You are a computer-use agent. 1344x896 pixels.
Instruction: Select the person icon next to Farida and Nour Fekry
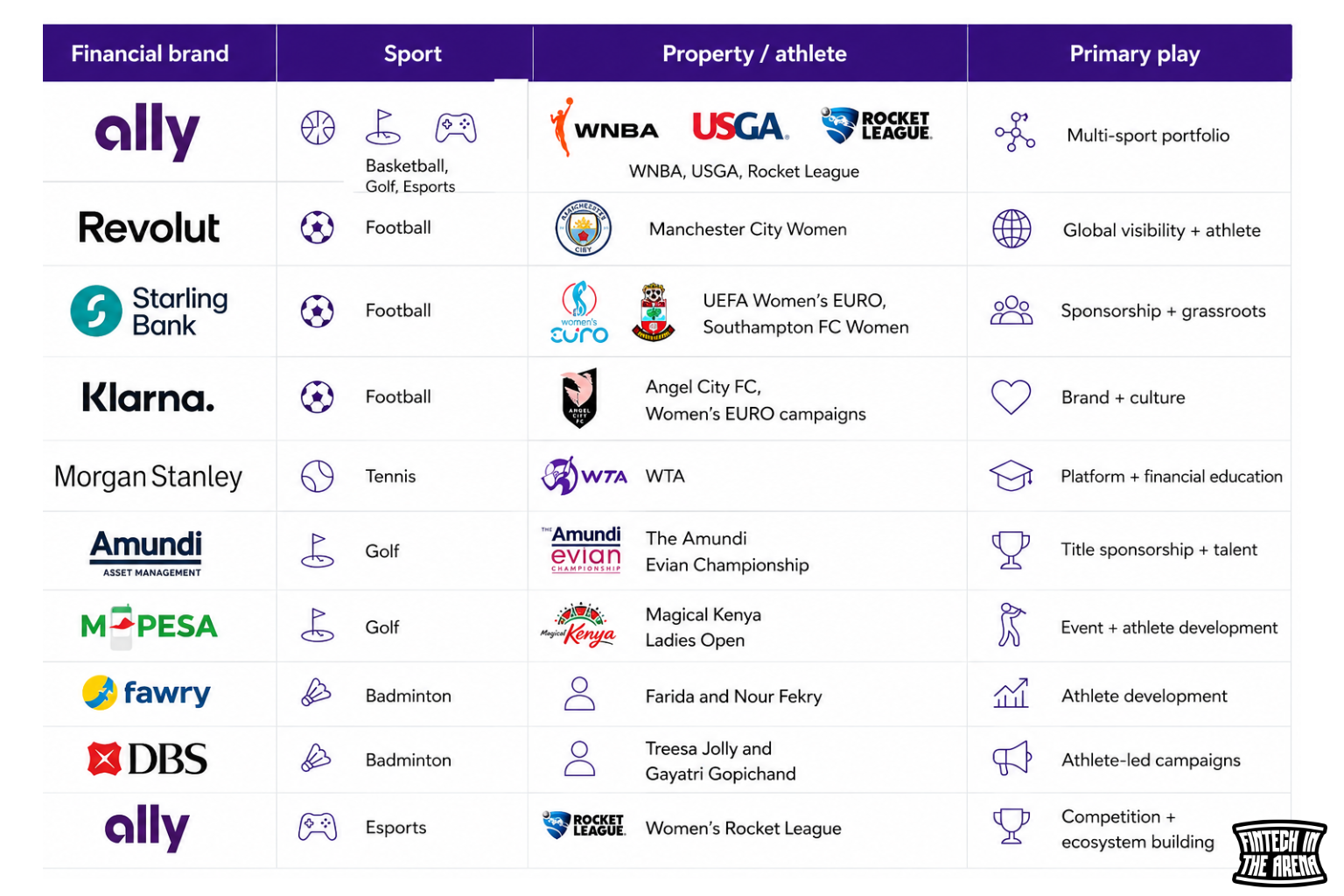pyautogui.click(x=579, y=694)
